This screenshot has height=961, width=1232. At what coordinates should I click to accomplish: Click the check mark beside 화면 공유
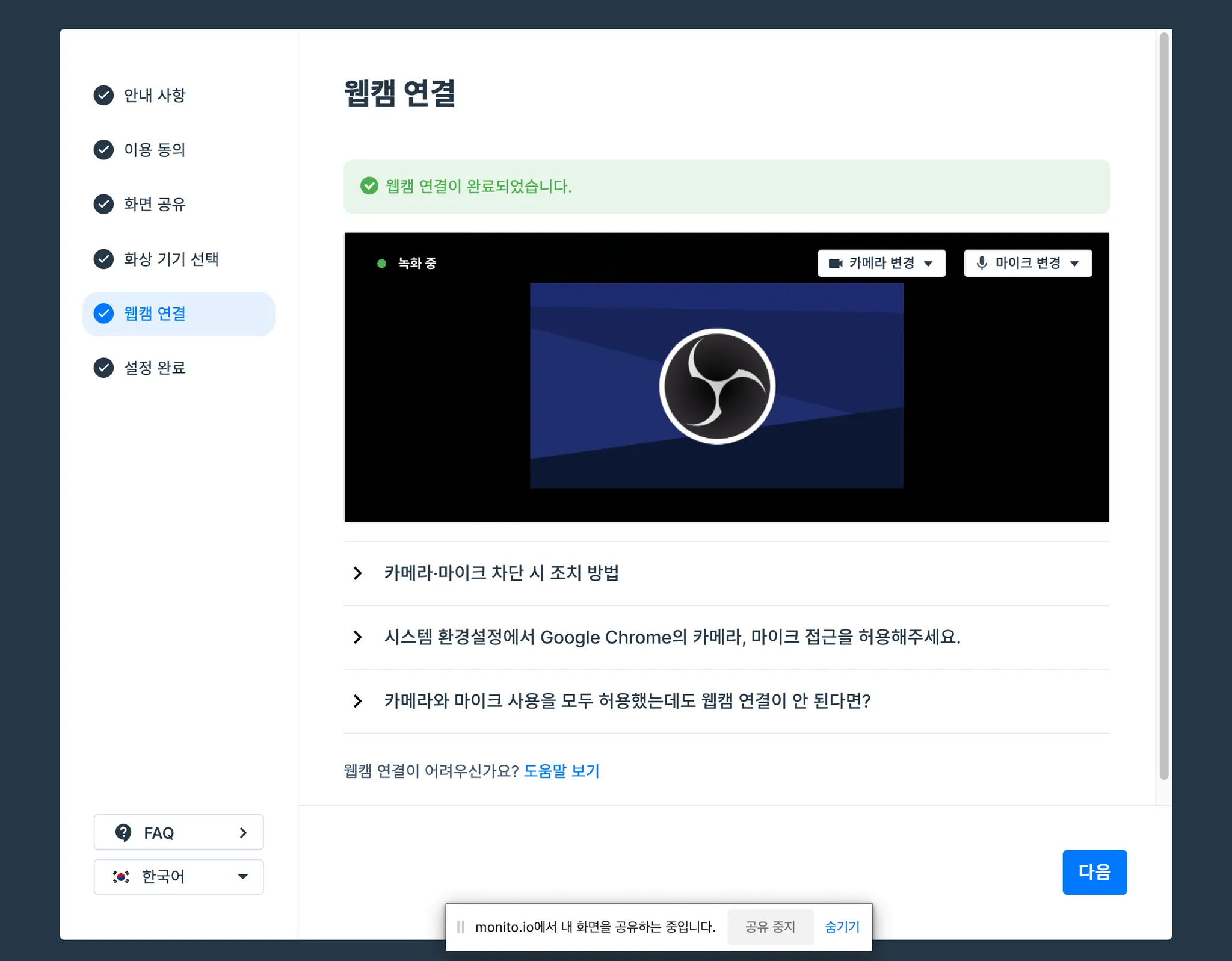[x=103, y=204]
